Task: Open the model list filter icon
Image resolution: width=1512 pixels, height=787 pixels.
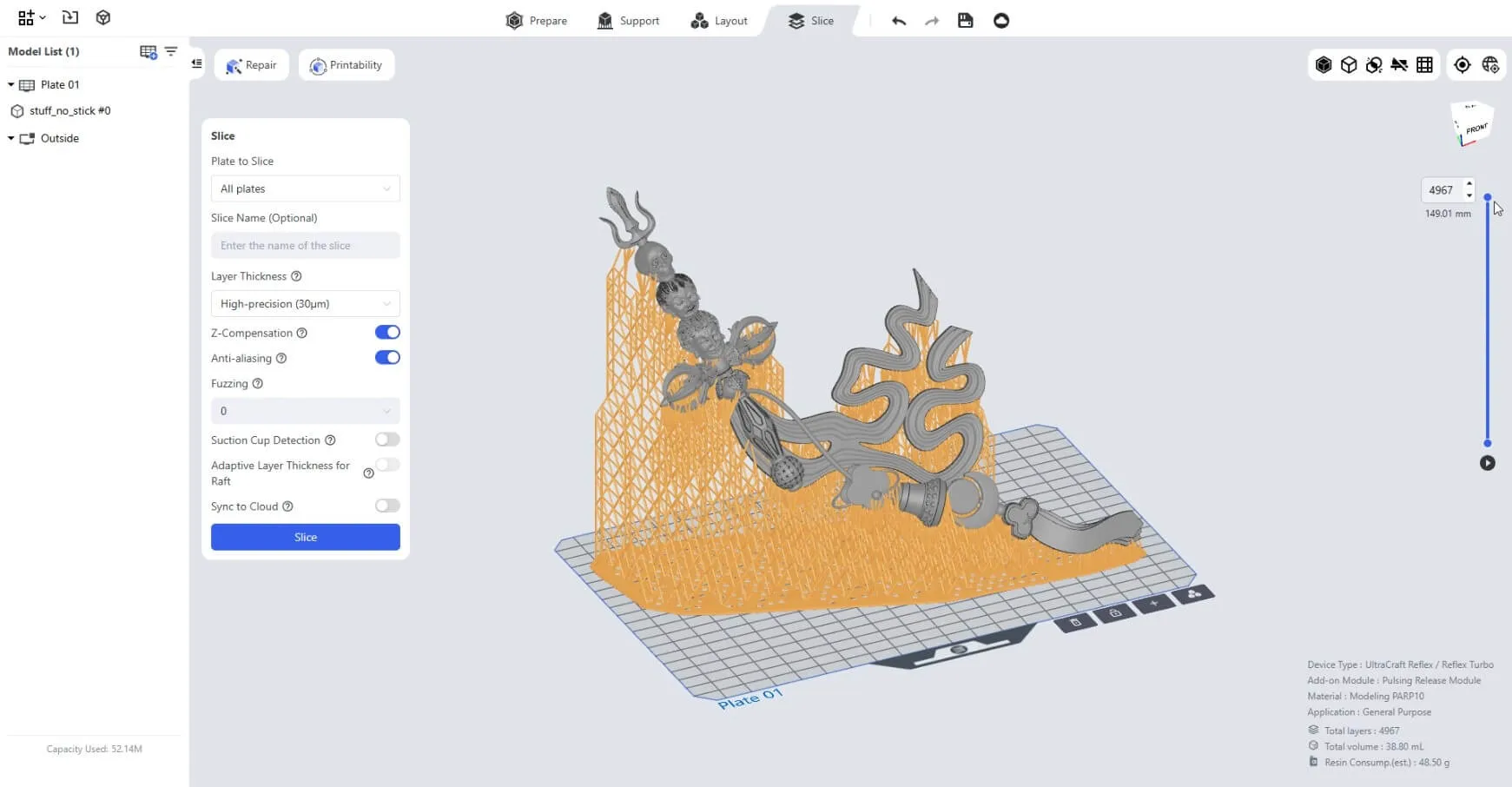Action: click(171, 52)
